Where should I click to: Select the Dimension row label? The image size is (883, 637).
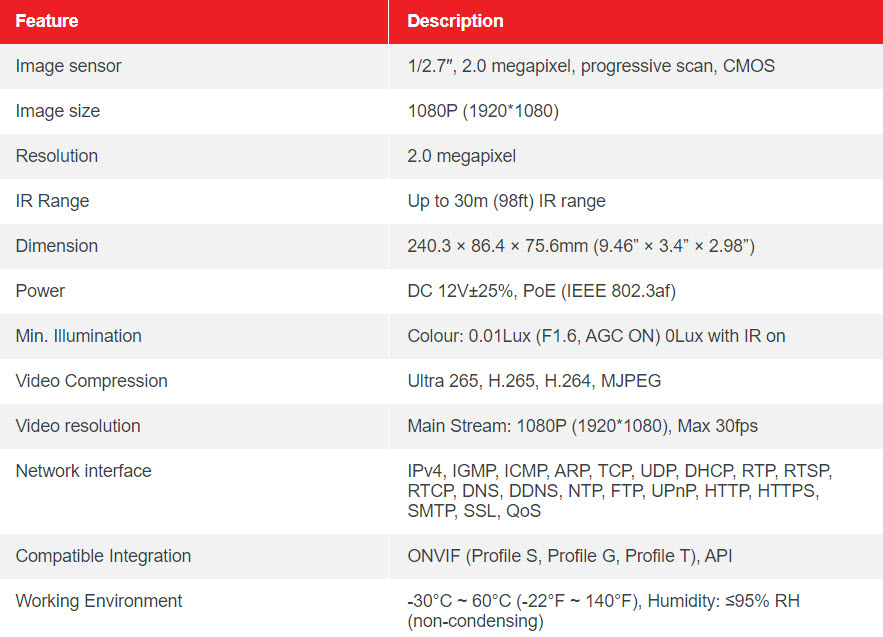pyautogui.click(x=57, y=246)
